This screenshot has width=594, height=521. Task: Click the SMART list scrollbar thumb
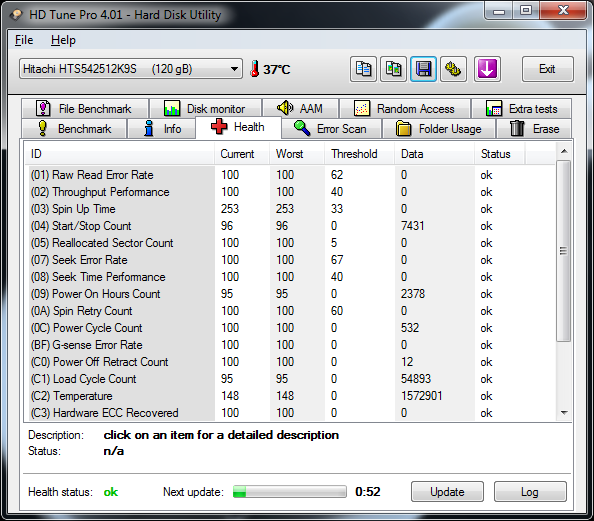(564, 251)
